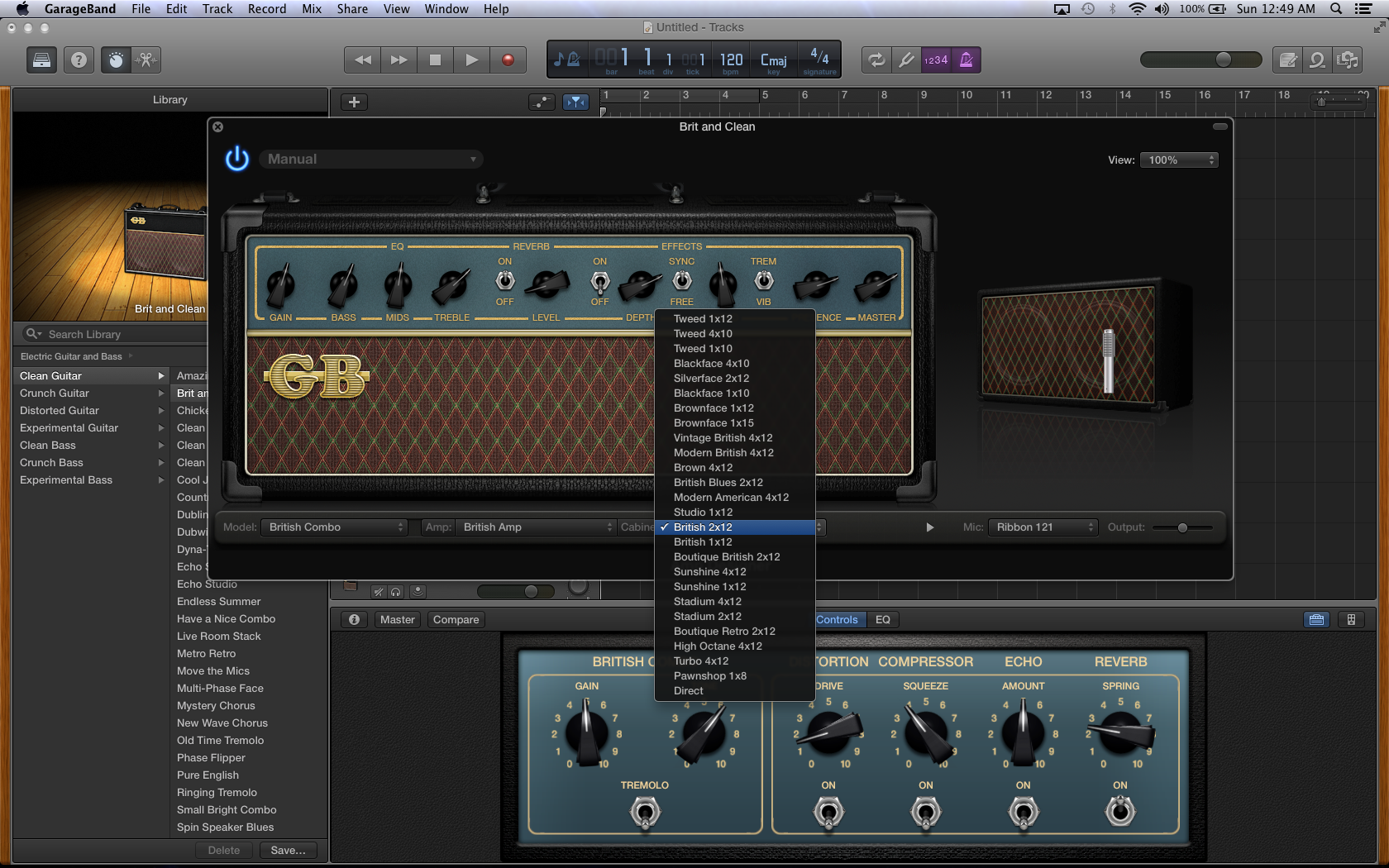This screenshot has height=868, width=1389.
Task: Toggle the Effects ON/OFF switch on amp
Action: click(600, 283)
